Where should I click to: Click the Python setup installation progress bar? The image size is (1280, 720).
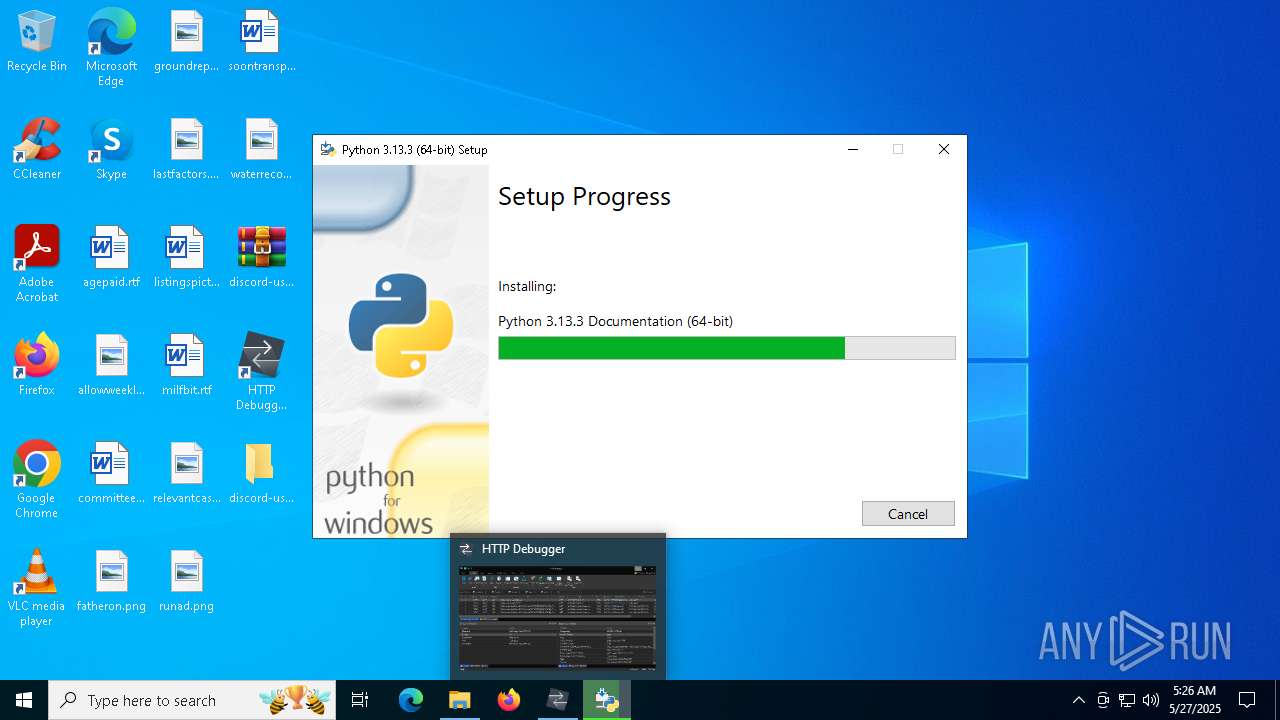[x=727, y=348]
